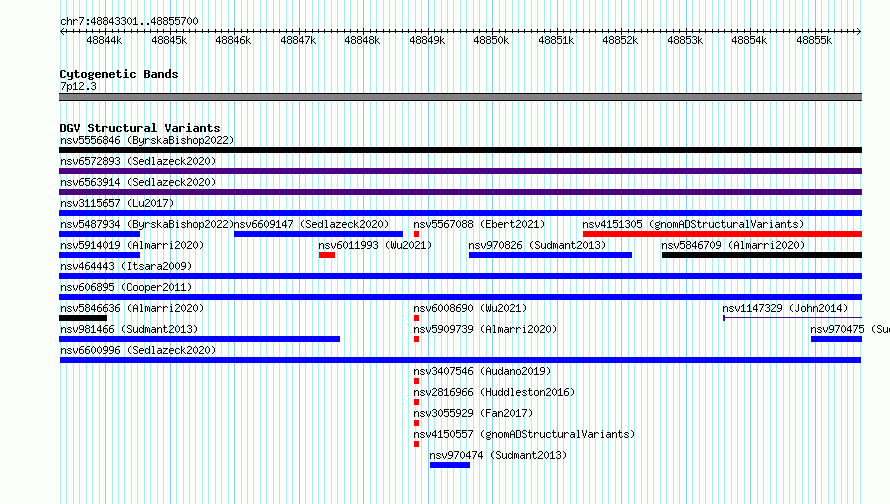Click the red marker under nsv5909739
The width and height of the screenshot is (890, 504).
tap(417, 339)
